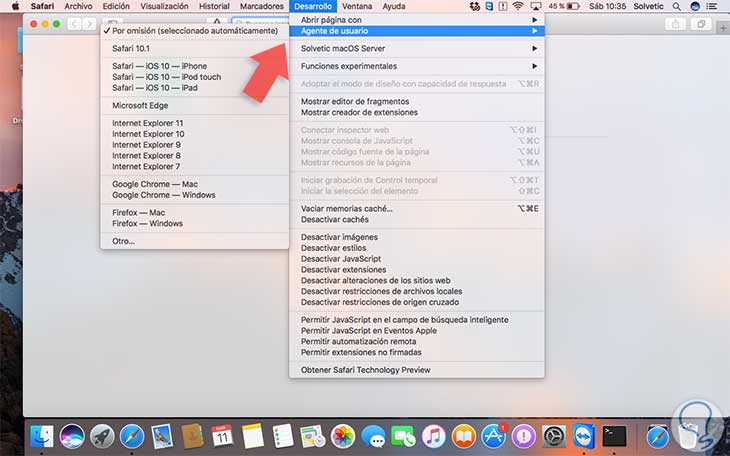The height and width of the screenshot is (456, 730).
Task: Click Safari share toolbar button
Action: tap(676, 24)
